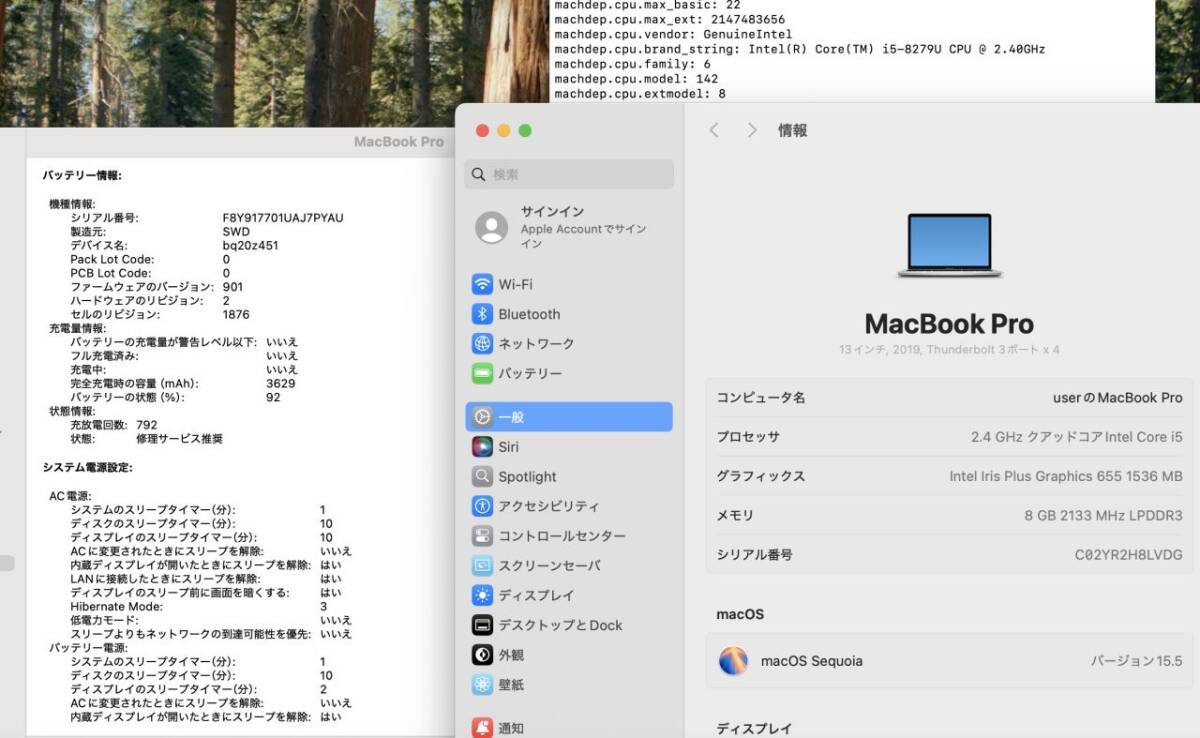This screenshot has height=738, width=1200.
Task: Click the macOS Sequoia icon
Action: point(733,661)
